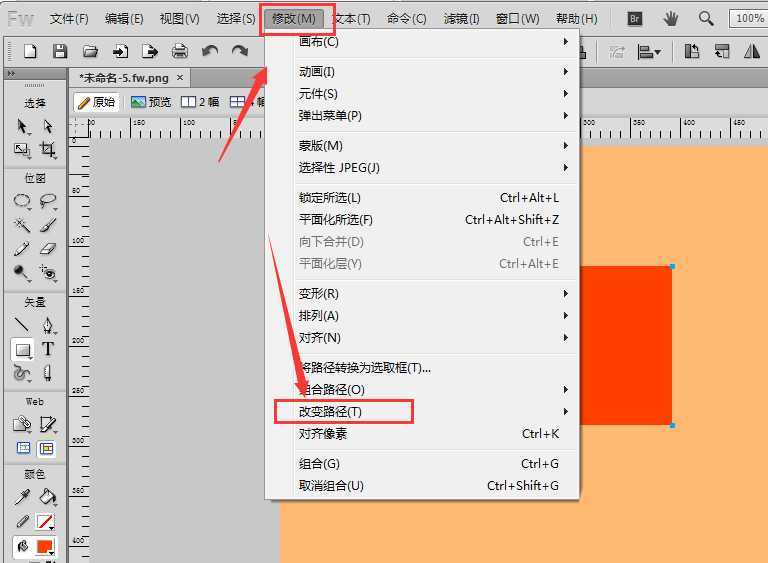Select the Text tool in the toolbox
768x563 pixels.
point(47,350)
